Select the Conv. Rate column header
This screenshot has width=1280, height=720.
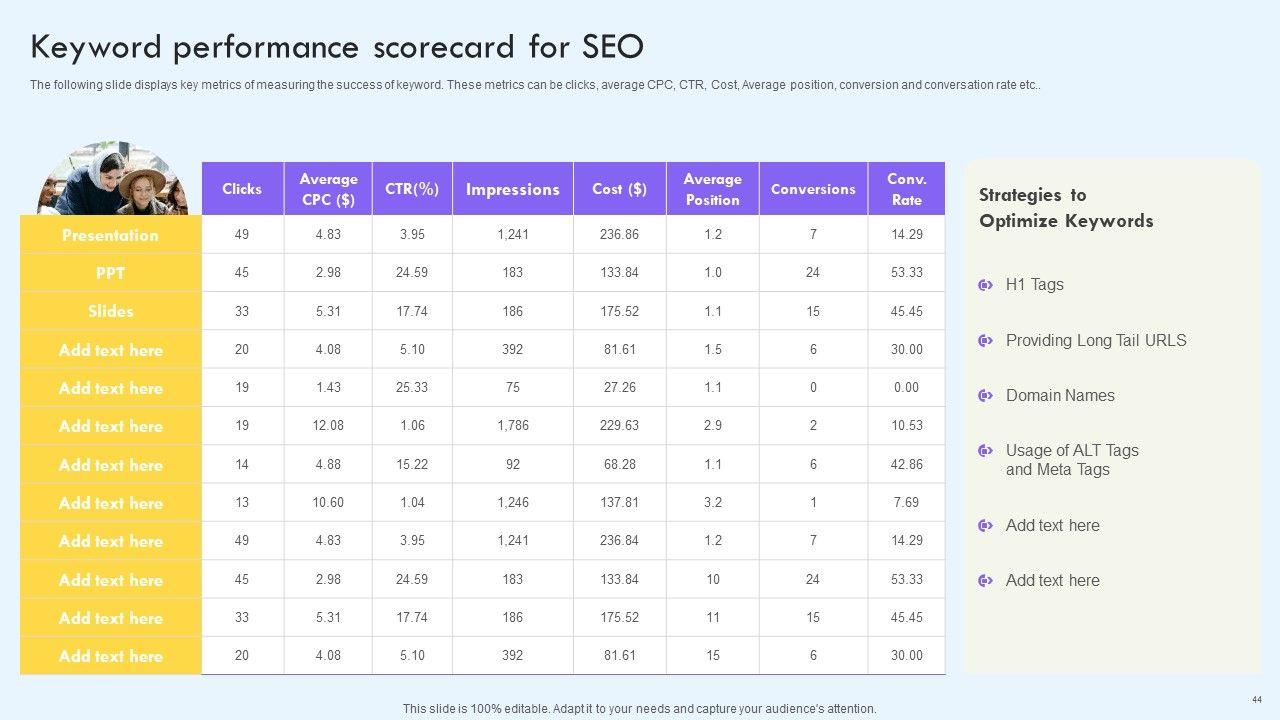[x=906, y=189]
